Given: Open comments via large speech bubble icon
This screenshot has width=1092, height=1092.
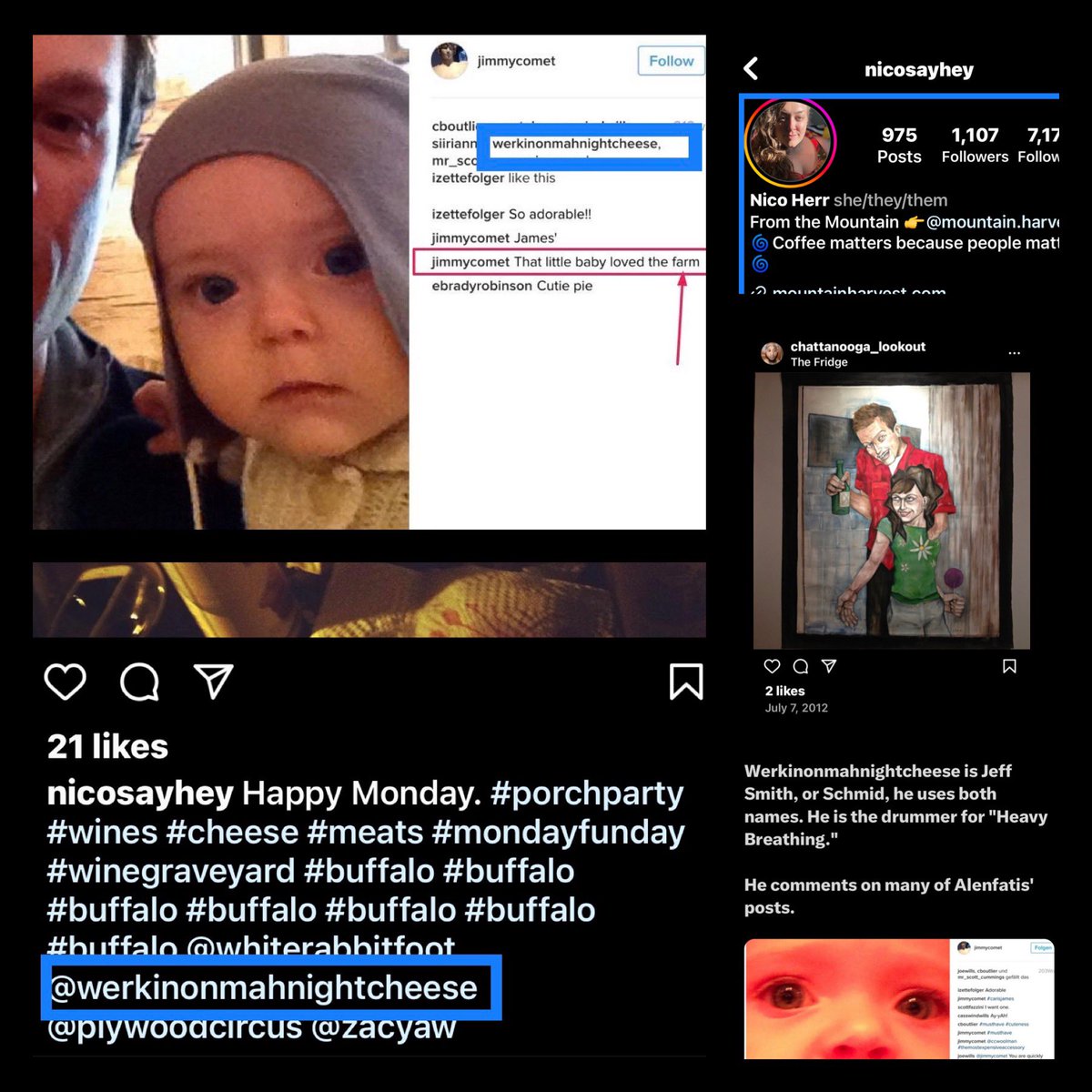Looking at the screenshot, I should [139, 682].
